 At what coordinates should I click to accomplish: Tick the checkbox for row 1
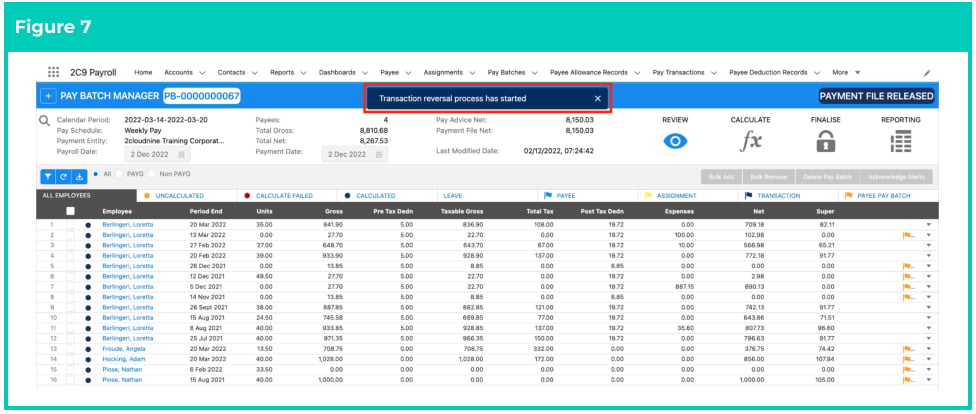click(x=71, y=225)
